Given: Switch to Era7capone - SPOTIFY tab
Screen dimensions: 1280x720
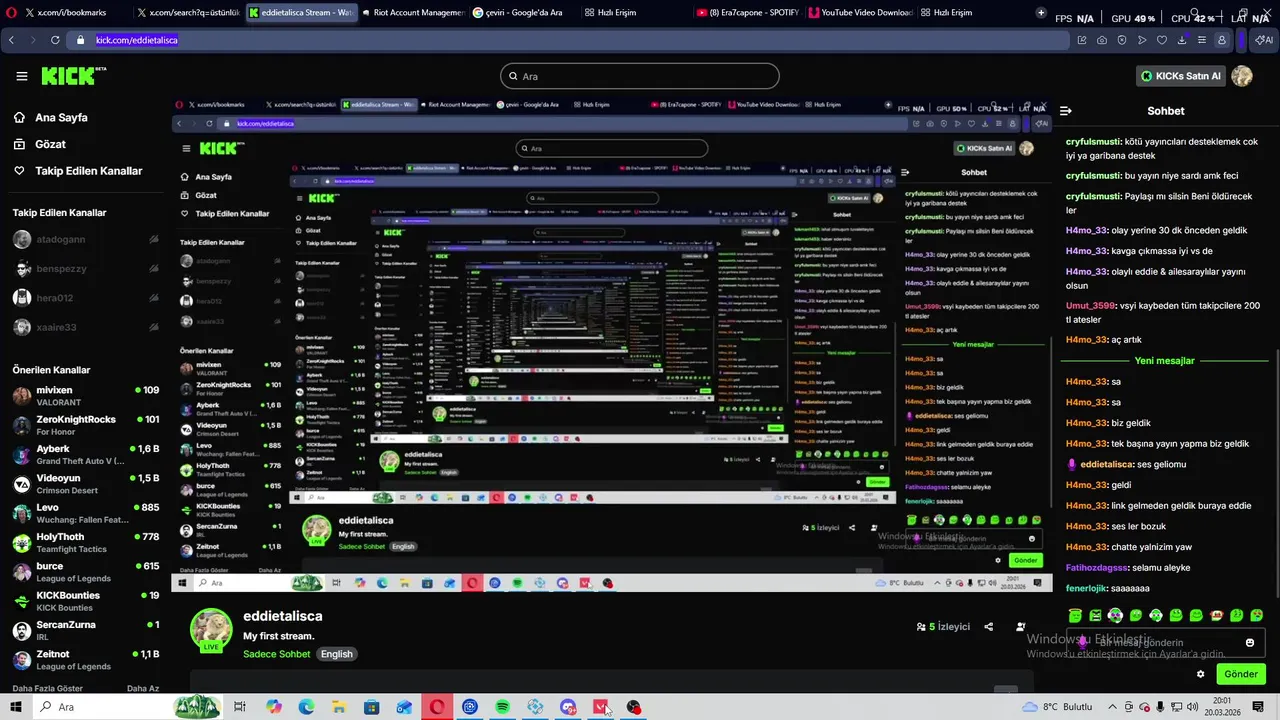Looking at the screenshot, I should click(748, 13).
